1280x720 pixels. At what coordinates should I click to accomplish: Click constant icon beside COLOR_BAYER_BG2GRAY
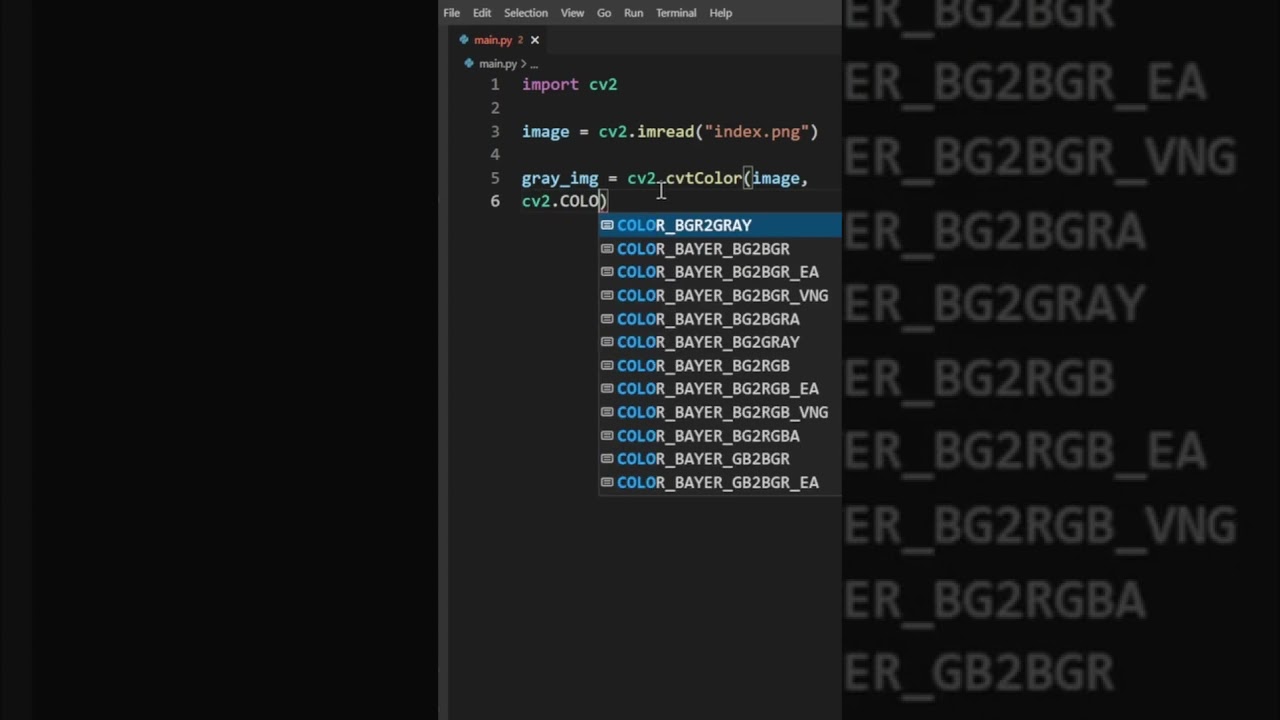pyautogui.click(x=607, y=342)
